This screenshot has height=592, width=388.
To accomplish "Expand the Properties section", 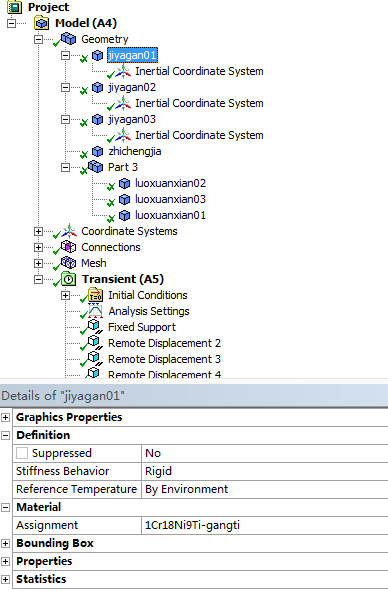I will tap(5, 561).
